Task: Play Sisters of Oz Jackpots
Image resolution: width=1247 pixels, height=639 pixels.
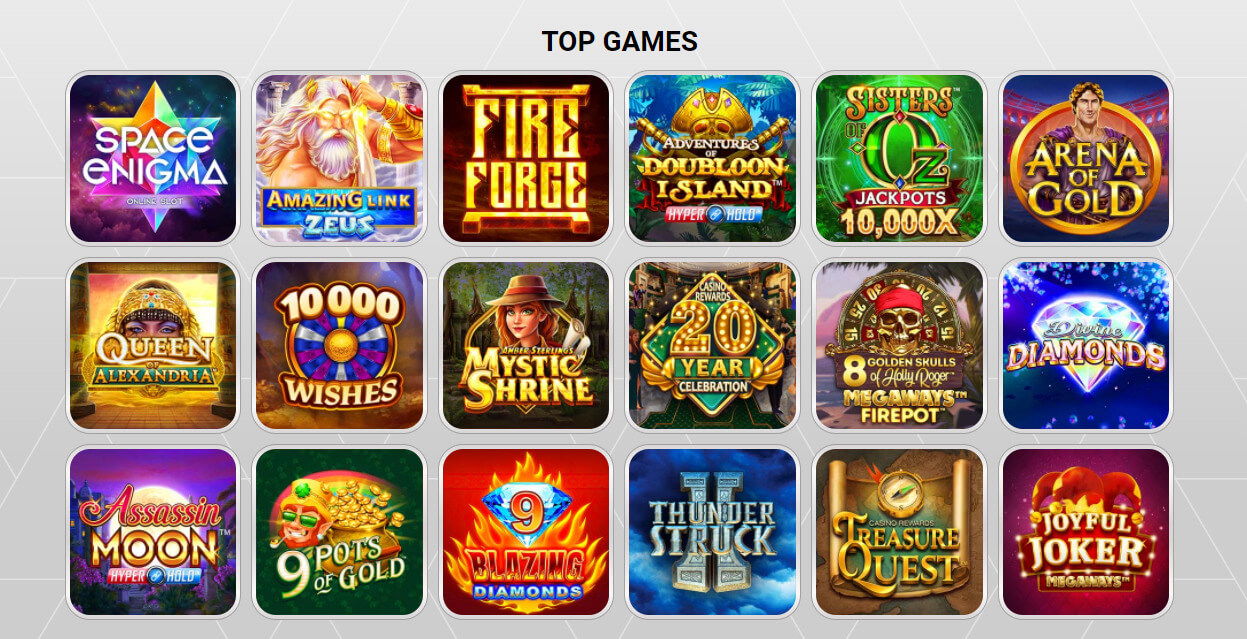Action: (899, 158)
